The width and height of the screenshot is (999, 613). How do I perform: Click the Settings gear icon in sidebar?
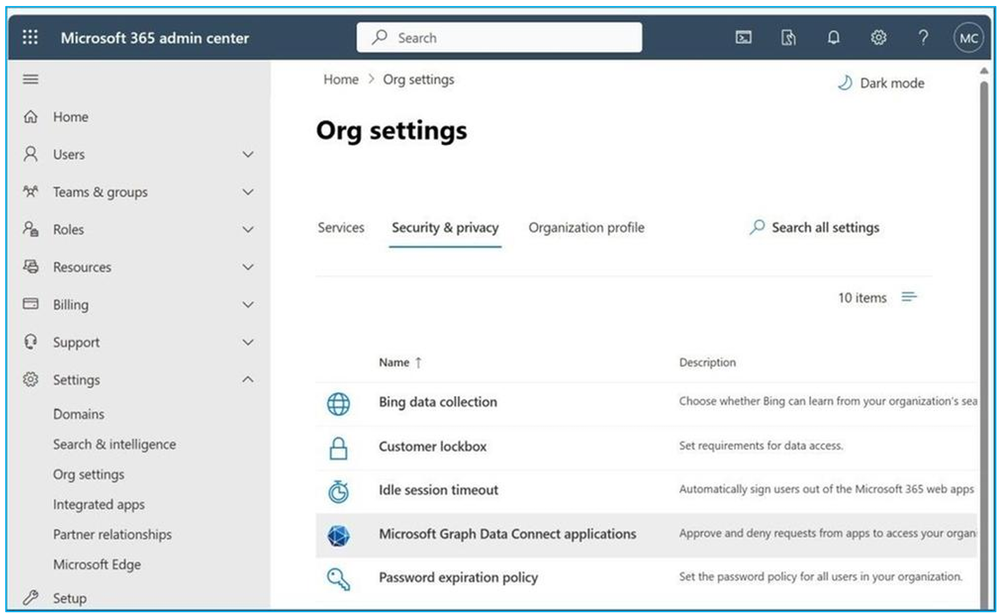31,380
